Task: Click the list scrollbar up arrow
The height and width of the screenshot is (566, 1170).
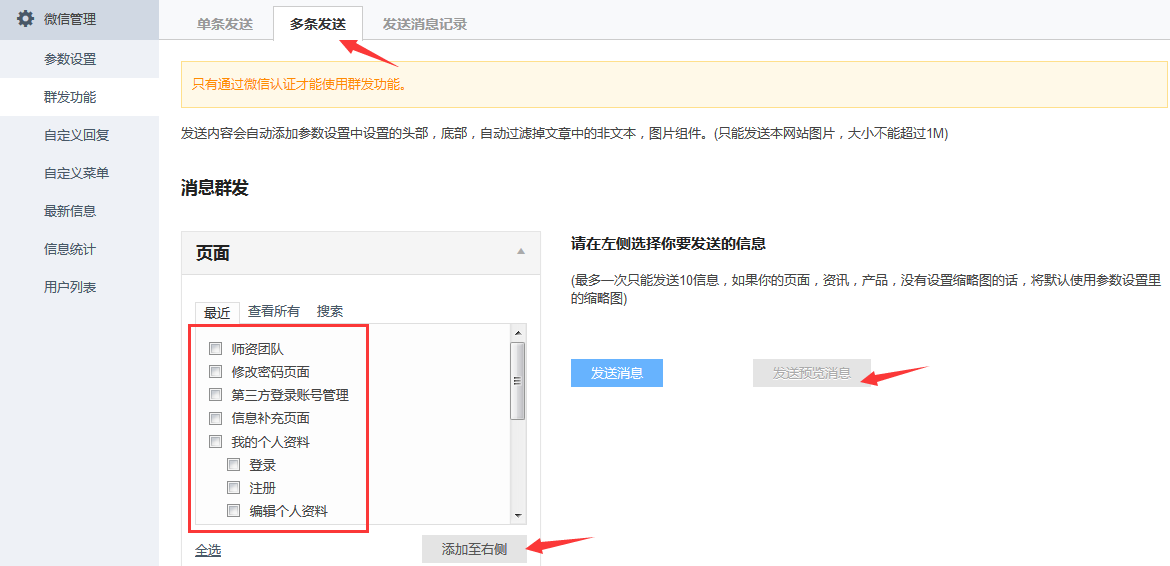Action: [x=517, y=332]
